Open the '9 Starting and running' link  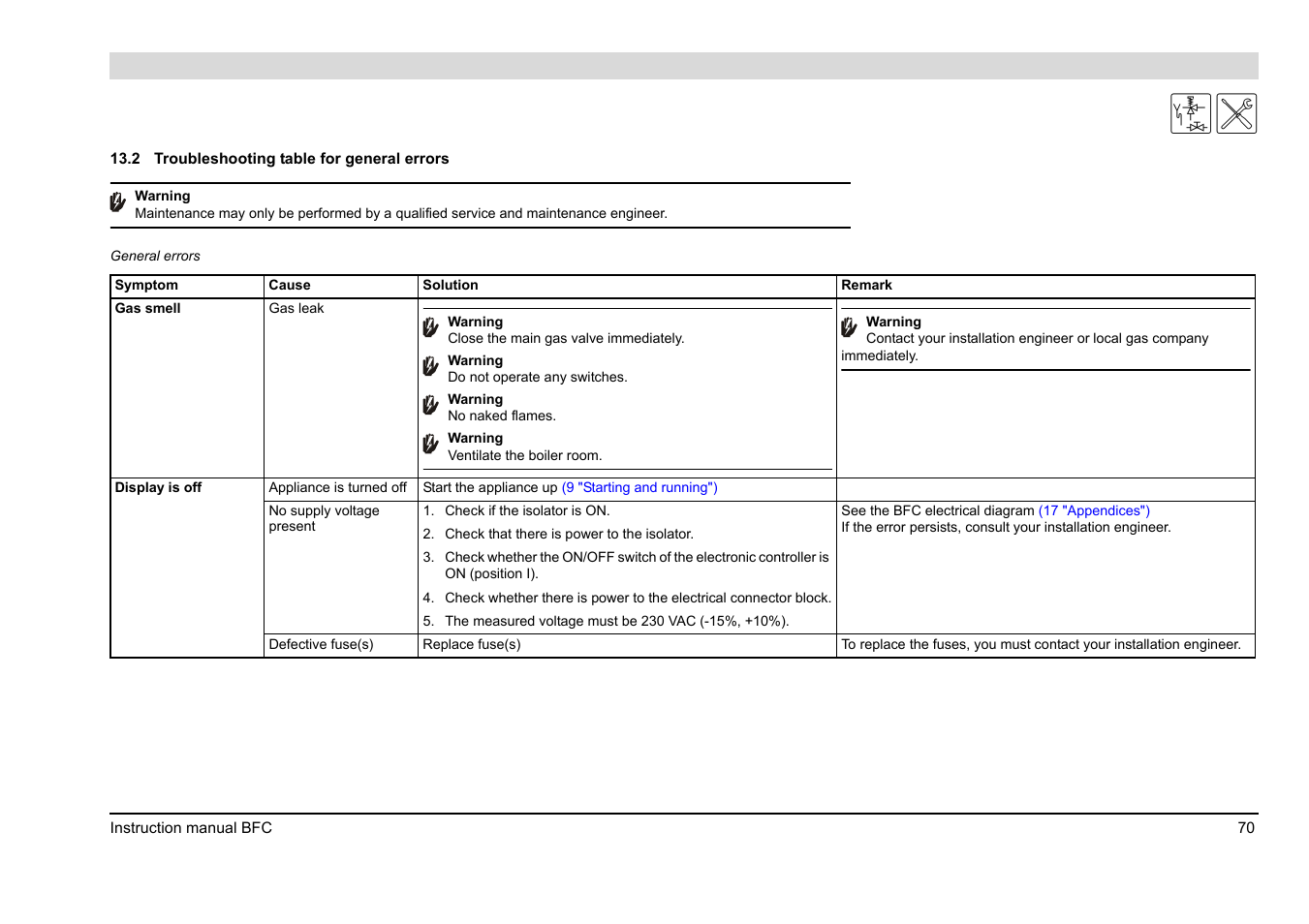[x=639, y=487]
